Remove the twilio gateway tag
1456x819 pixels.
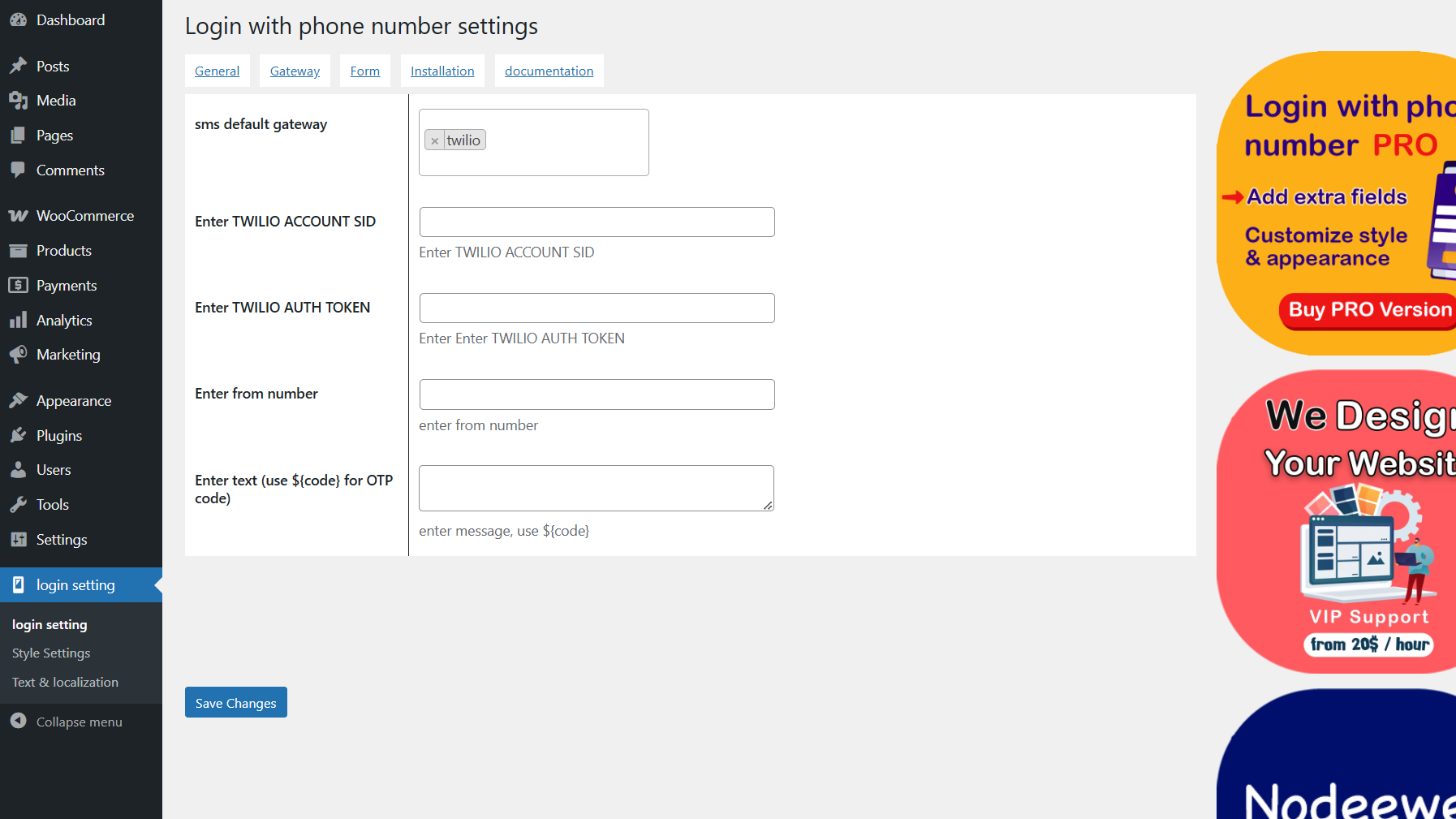click(x=435, y=140)
